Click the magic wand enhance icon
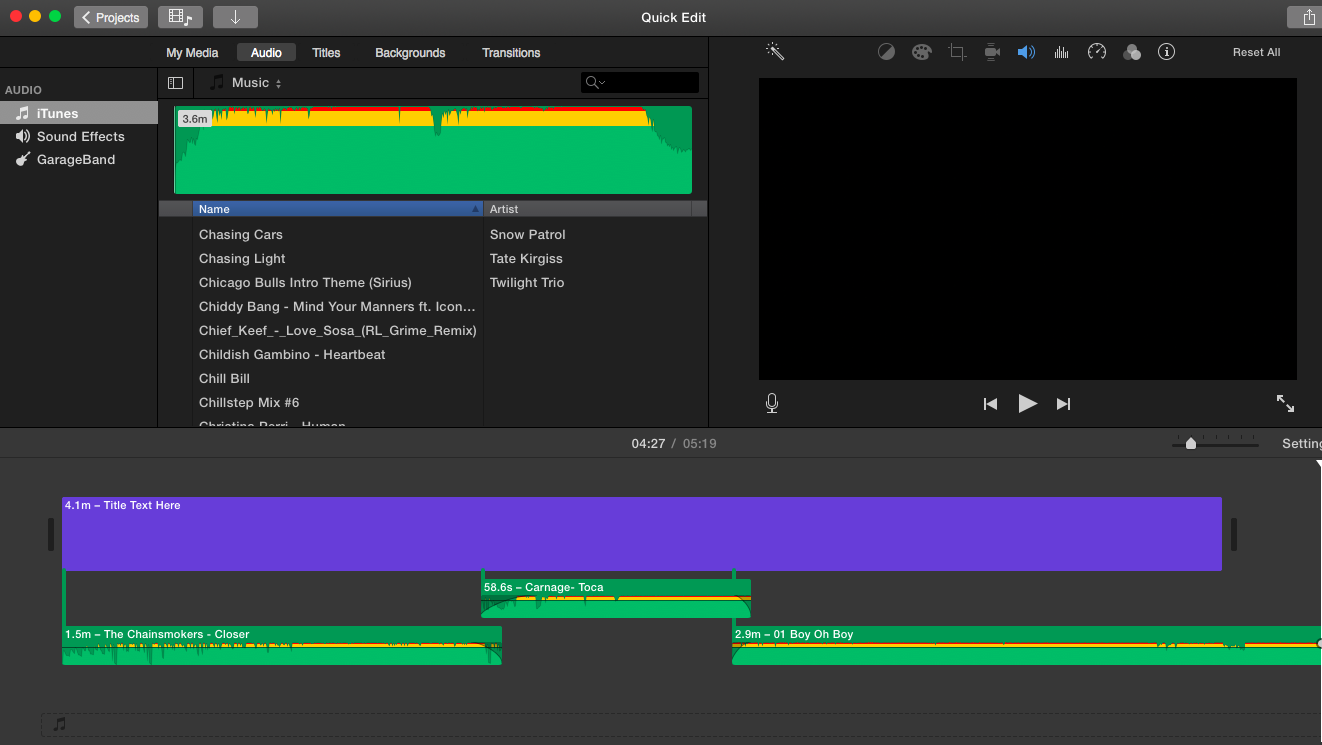Screen dimensions: 1322x745 [x=775, y=51]
